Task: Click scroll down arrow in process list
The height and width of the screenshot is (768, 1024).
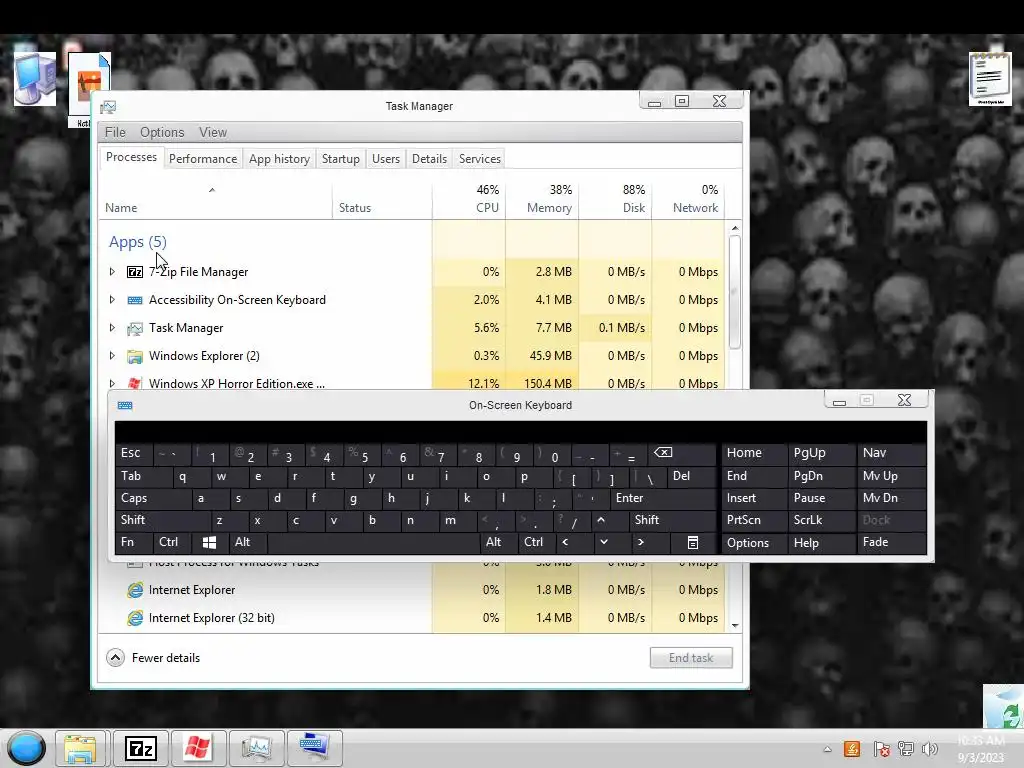Action: point(735,626)
